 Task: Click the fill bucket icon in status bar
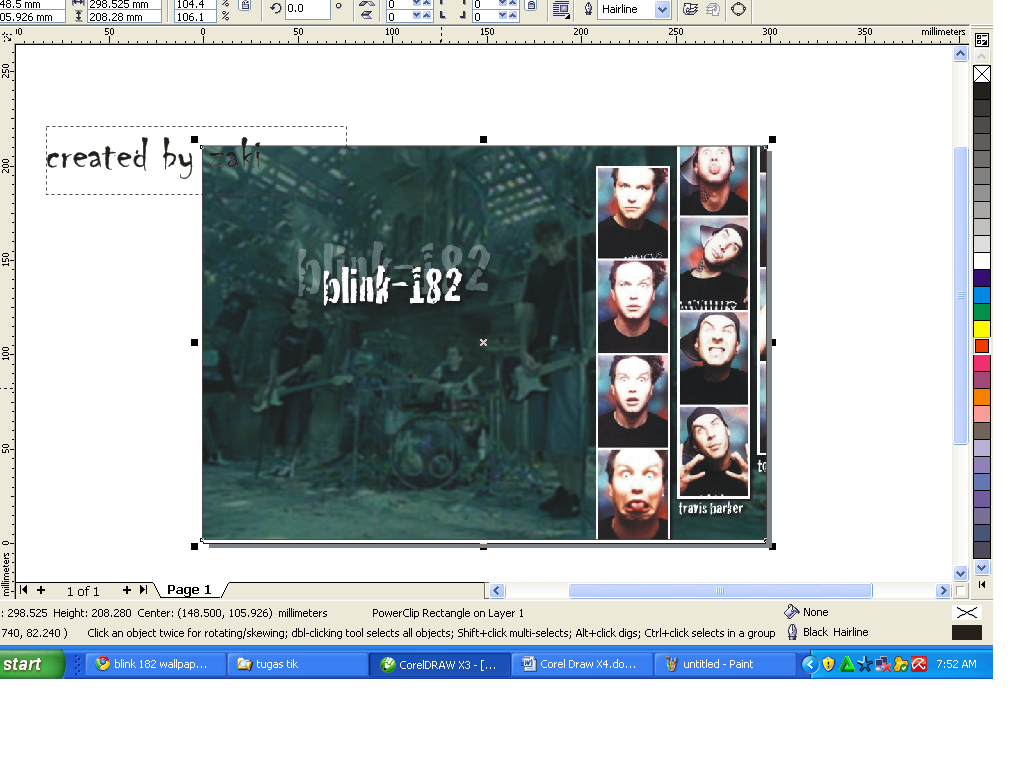click(792, 612)
